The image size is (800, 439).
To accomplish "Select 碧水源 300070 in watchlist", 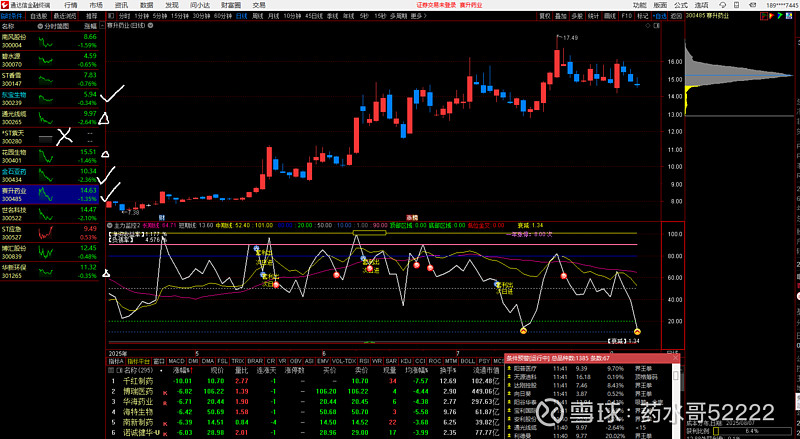I will [49, 60].
